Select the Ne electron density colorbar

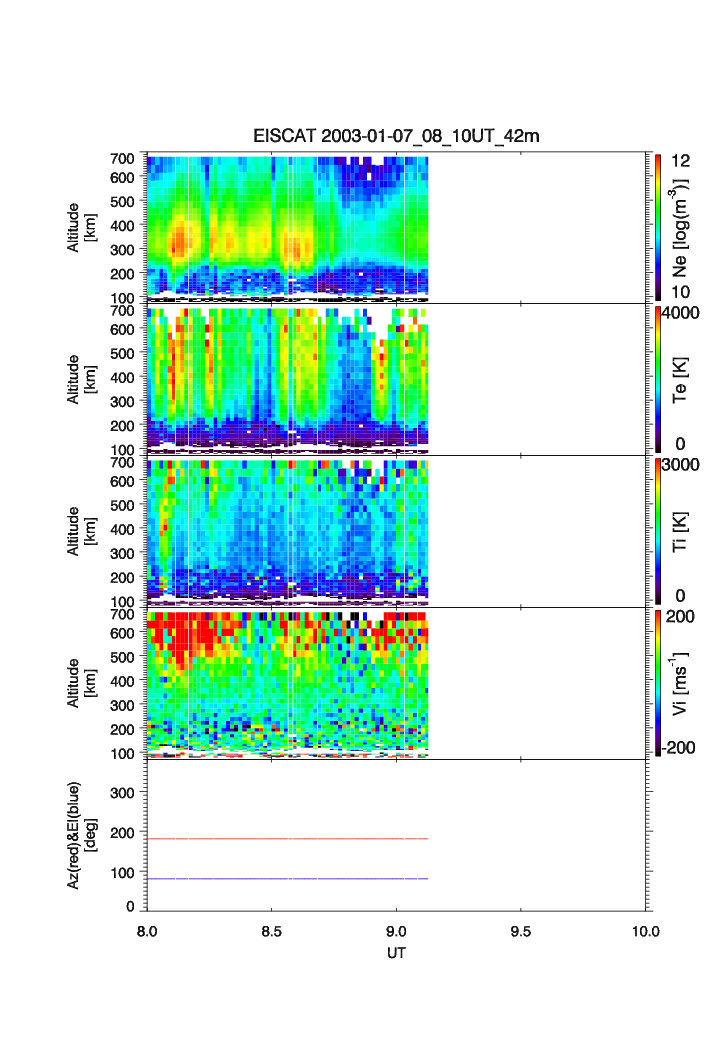[x=657, y=226]
